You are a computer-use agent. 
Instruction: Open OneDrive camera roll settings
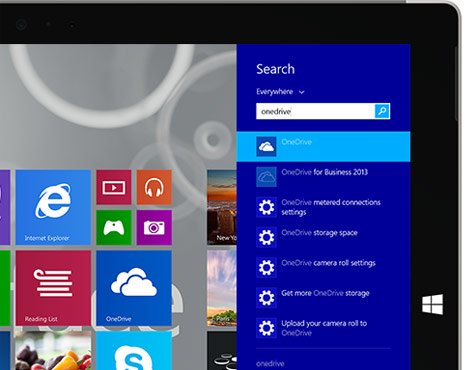(323, 267)
